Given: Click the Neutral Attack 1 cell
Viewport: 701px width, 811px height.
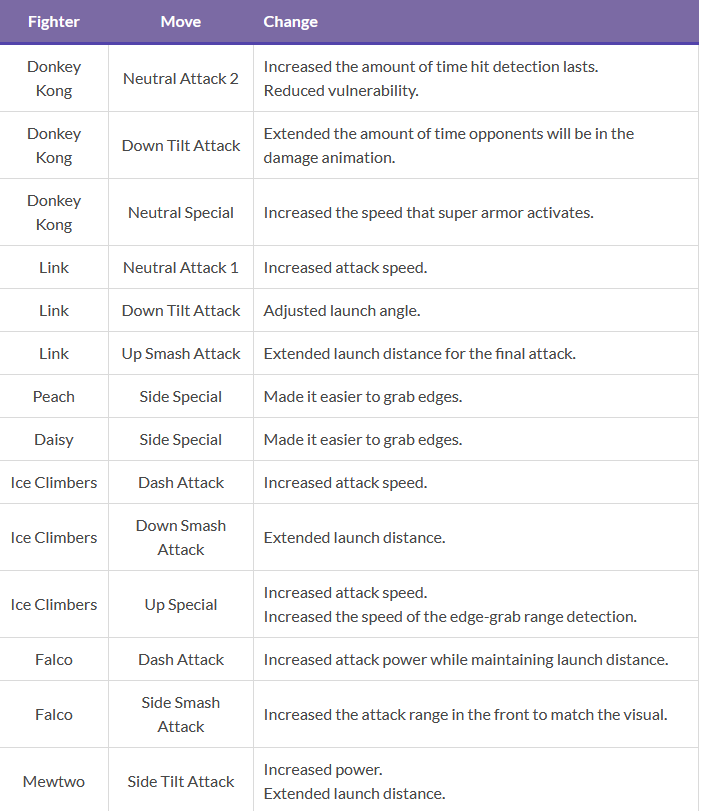Looking at the screenshot, I should [x=181, y=267].
